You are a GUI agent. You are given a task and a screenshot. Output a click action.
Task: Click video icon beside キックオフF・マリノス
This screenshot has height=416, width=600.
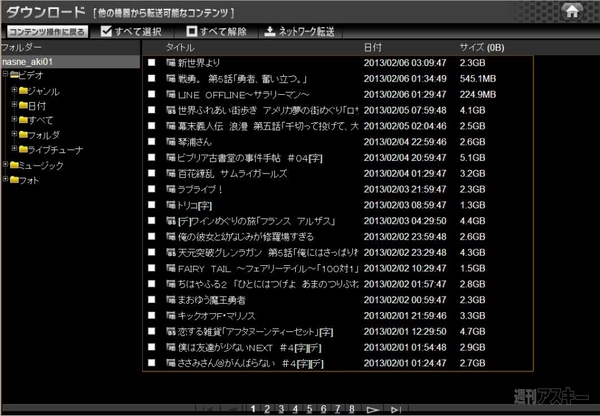point(171,315)
